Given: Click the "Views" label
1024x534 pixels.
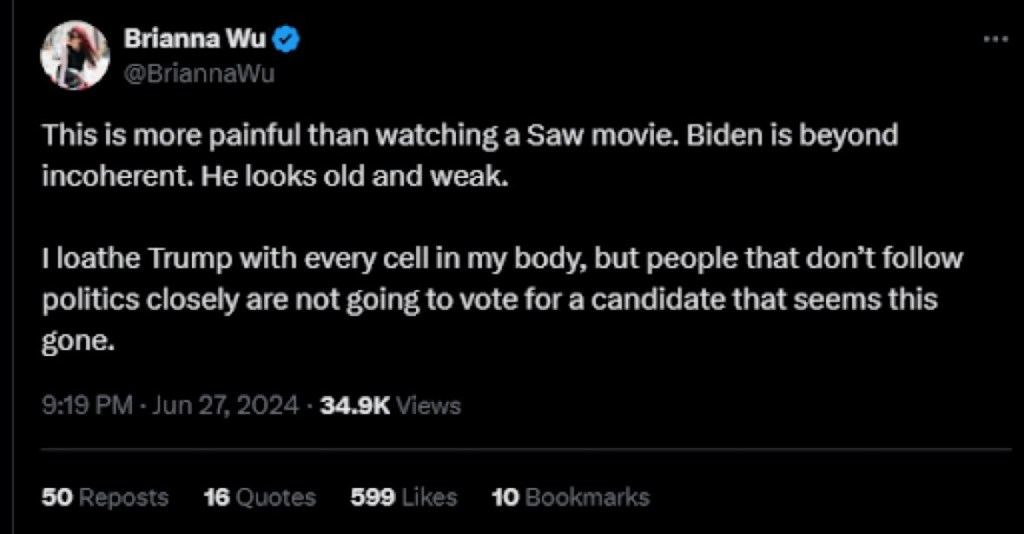Looking at the screenshot, I should click(429, 406).
